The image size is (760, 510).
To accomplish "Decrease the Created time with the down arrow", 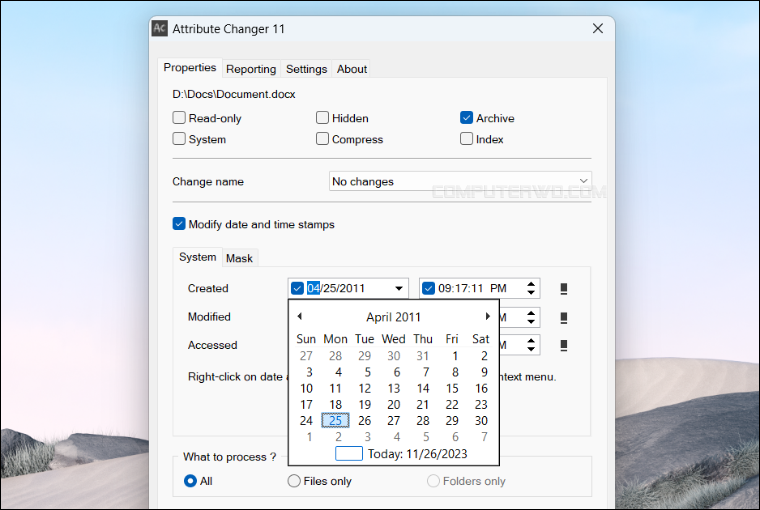I will coord(531,292).
